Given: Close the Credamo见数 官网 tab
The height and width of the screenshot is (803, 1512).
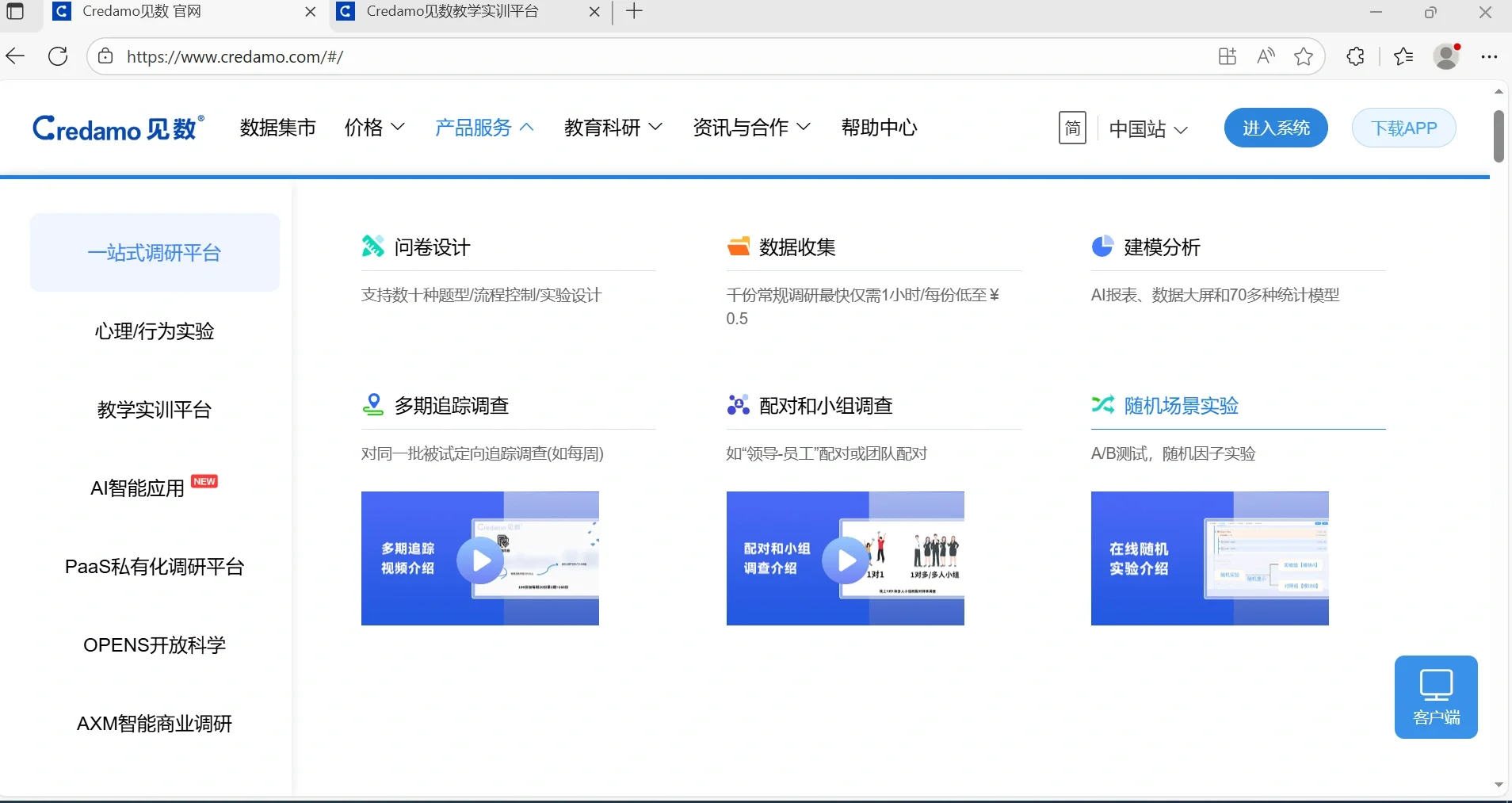Looking at the screenshot, I should click(x=311, y=12).
